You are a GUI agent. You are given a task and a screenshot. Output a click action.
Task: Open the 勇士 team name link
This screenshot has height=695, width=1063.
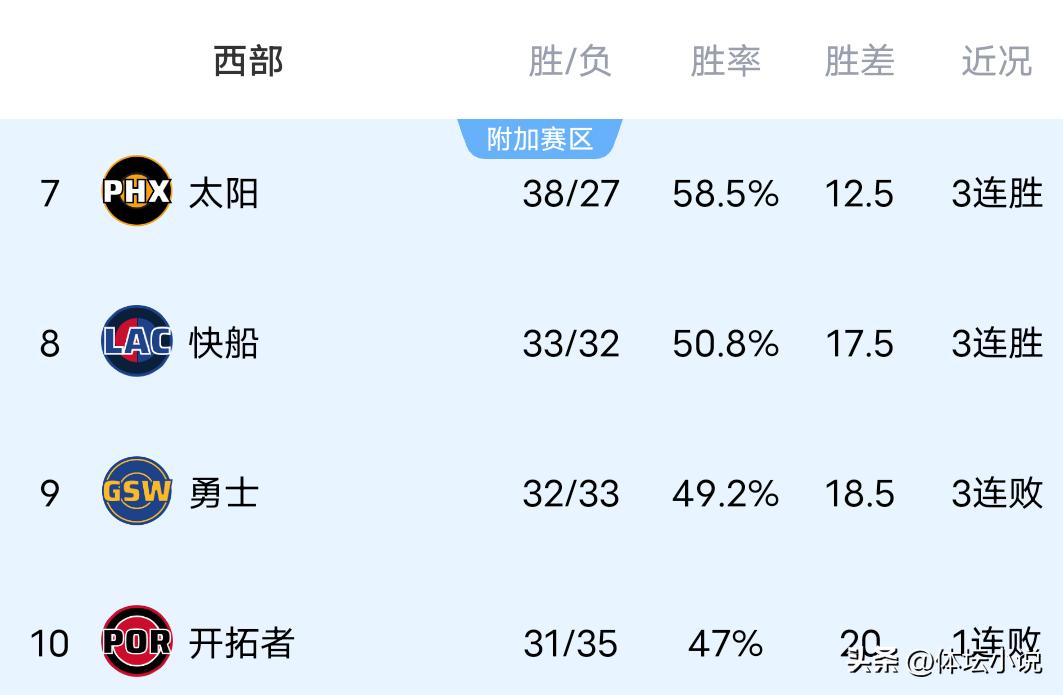tap(224, 492)
